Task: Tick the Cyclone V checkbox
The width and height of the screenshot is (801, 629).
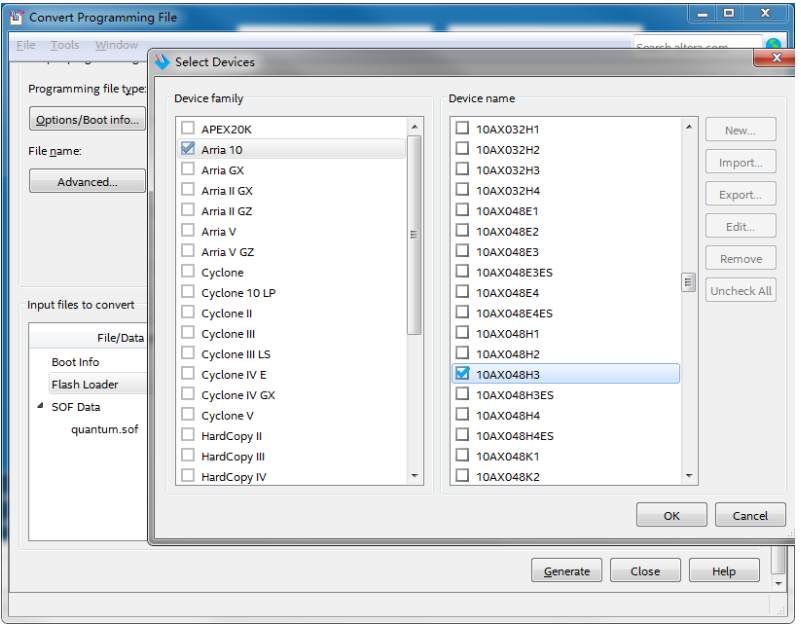Action: [188, 414]
